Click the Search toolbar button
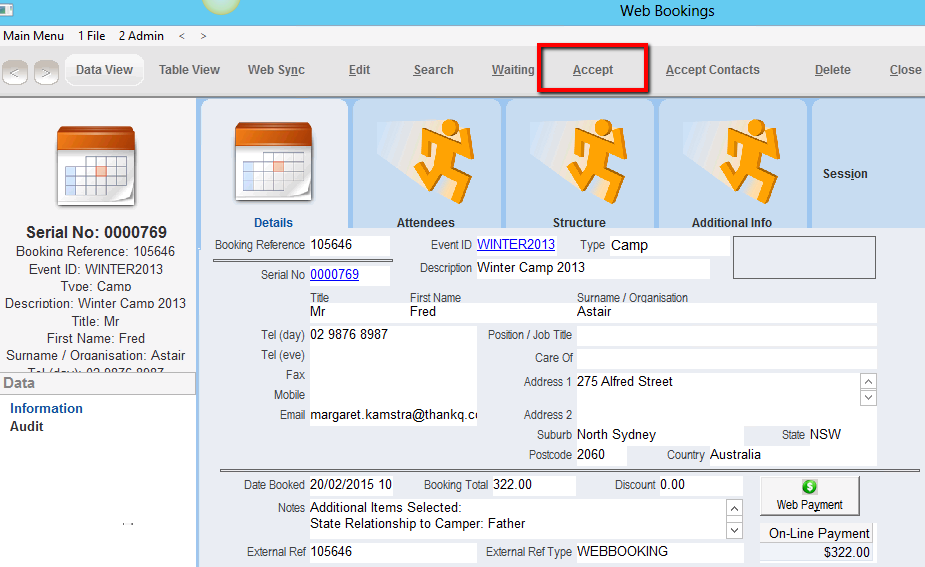 click(433, 70)
